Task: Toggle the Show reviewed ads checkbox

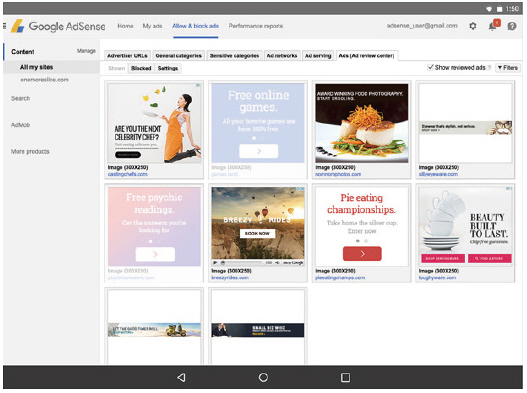Action: click(x=430, y=67)
